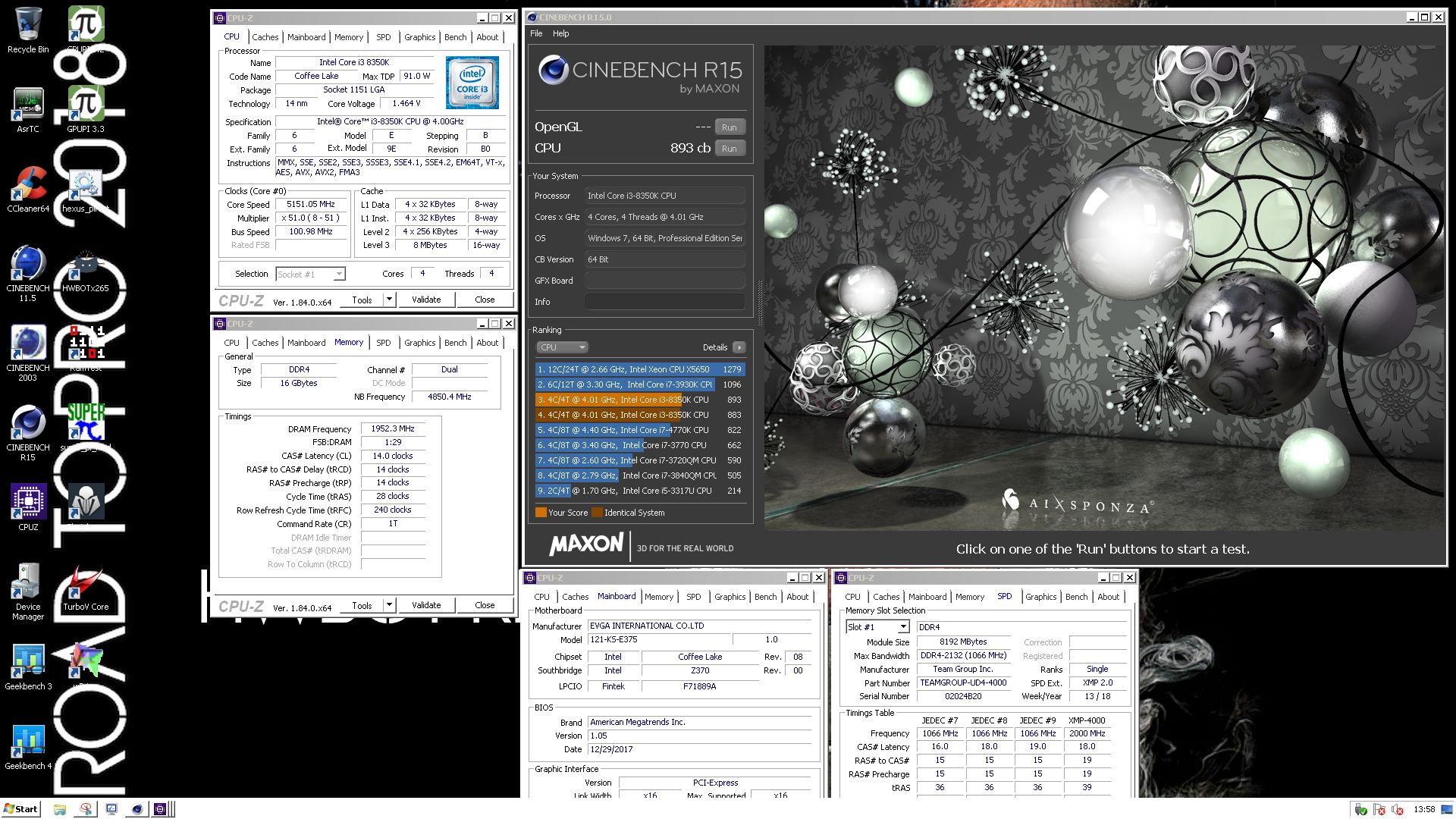This screenshot has height=819, width=1456.
Task: Click Validate in the top CPU-Z window
Action: [x=426, y=300]
